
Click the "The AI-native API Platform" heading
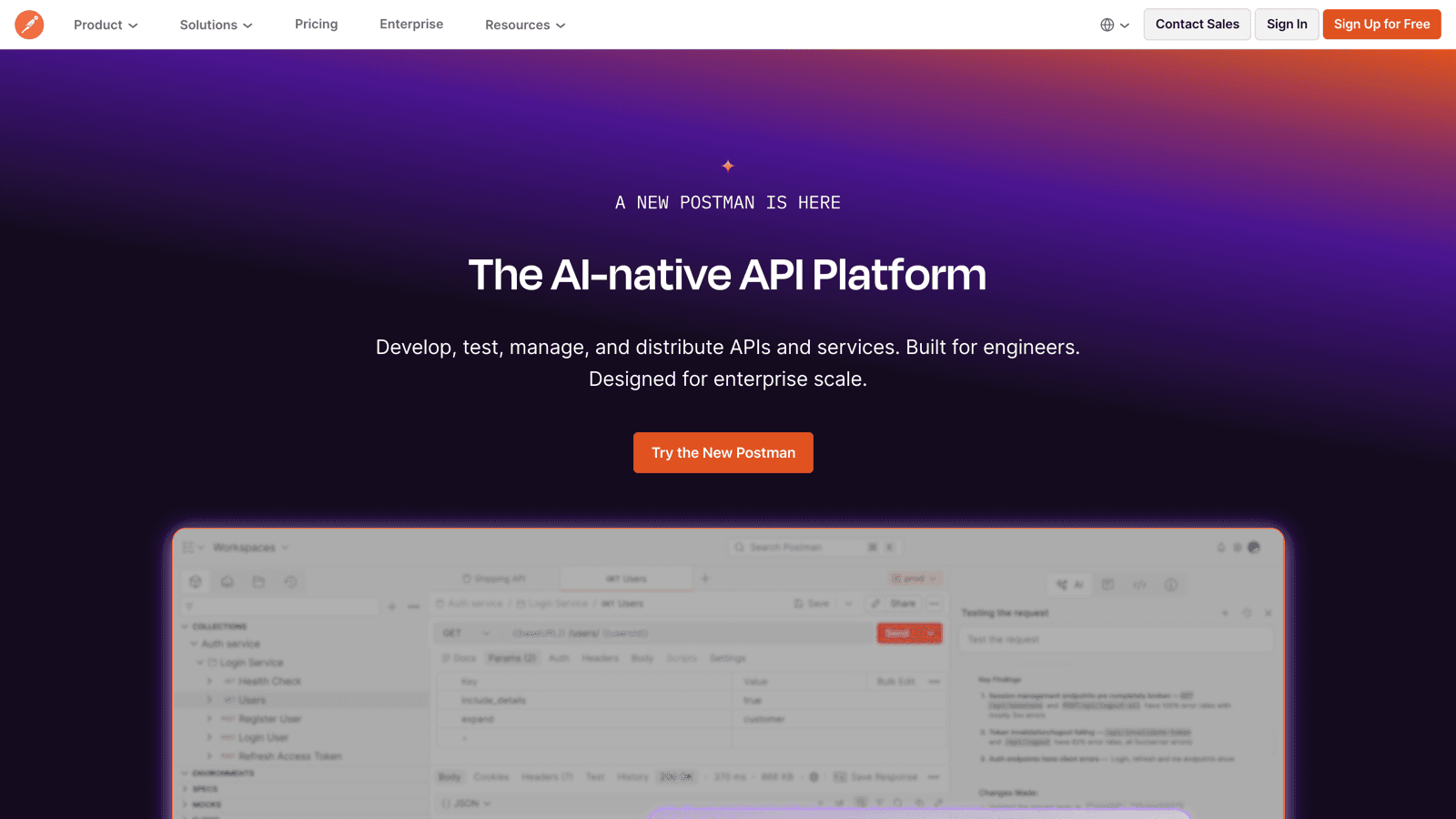point(727,275)
